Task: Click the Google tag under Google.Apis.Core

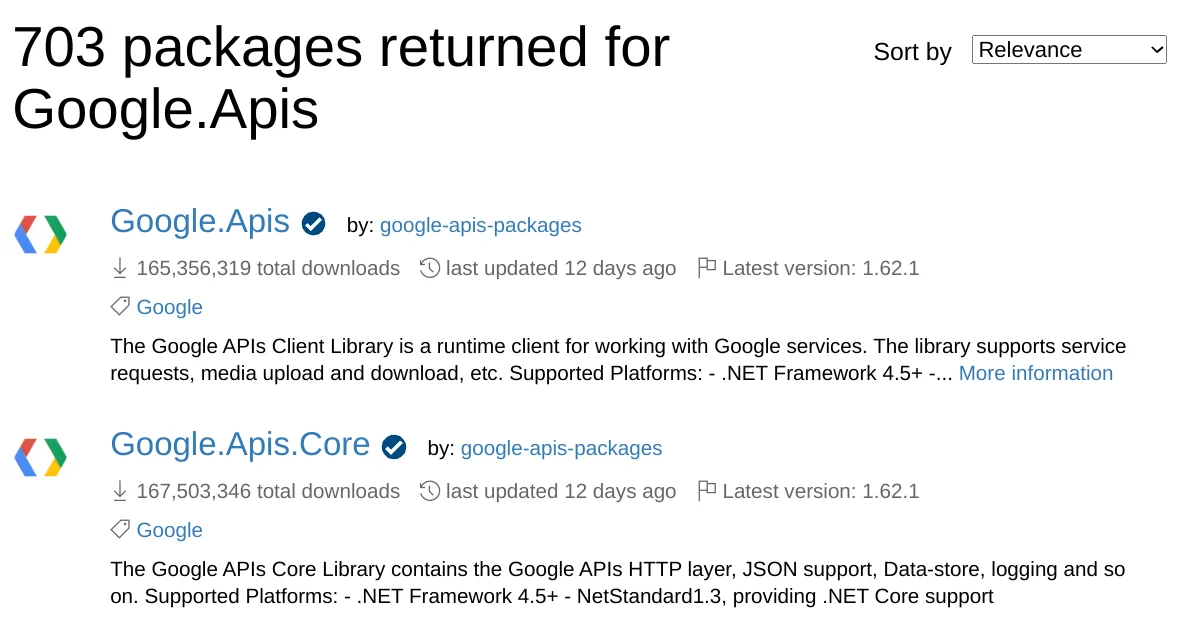Action: (170, 529)
